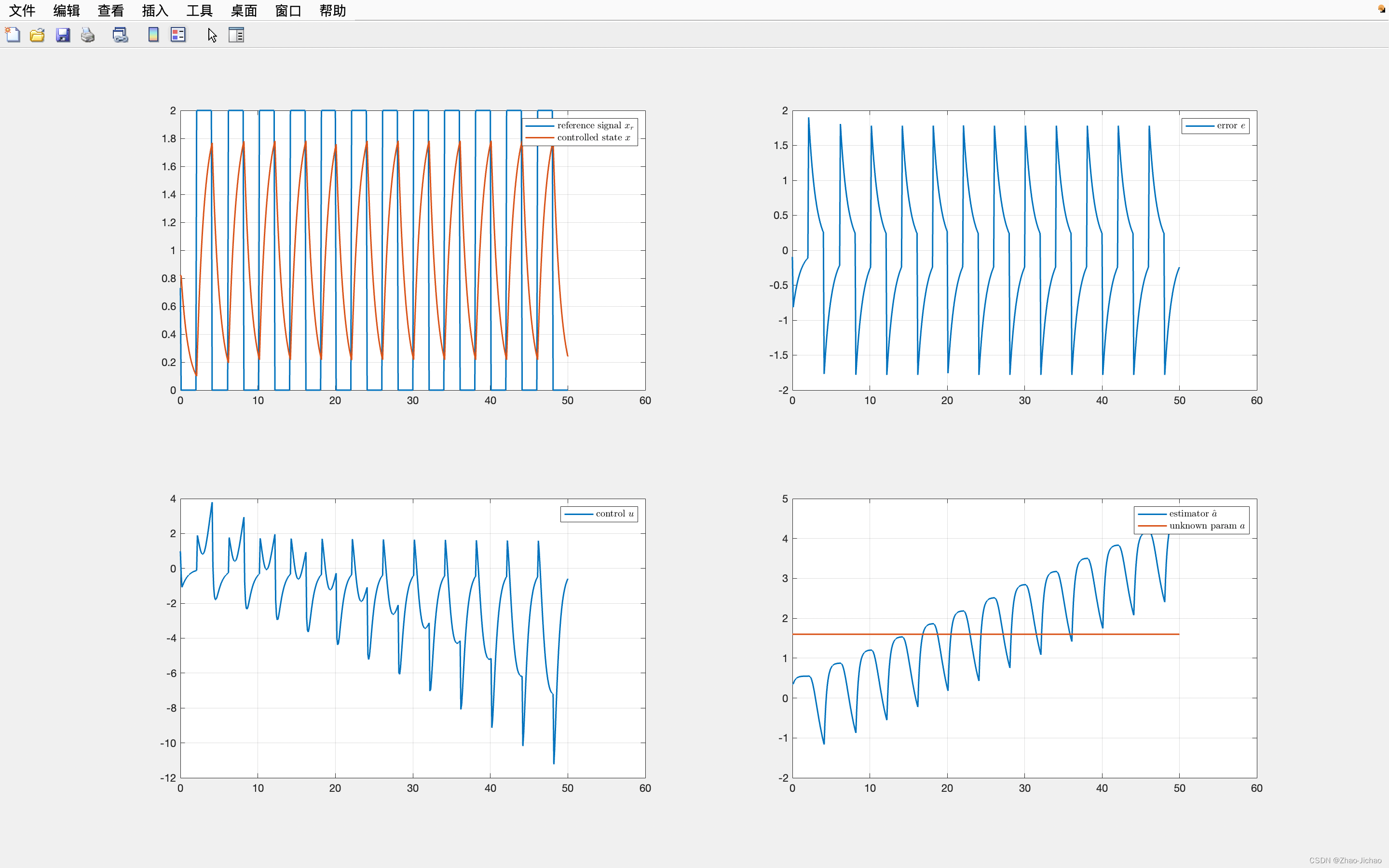The image size is (1389, 868).
Task: Click the New Figure toolbar icon
Action: point(13,35)
